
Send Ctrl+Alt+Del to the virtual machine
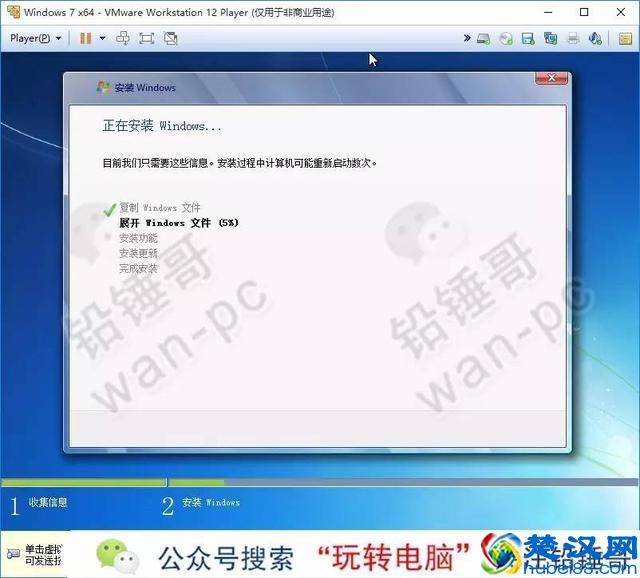(x=123, y=38)
